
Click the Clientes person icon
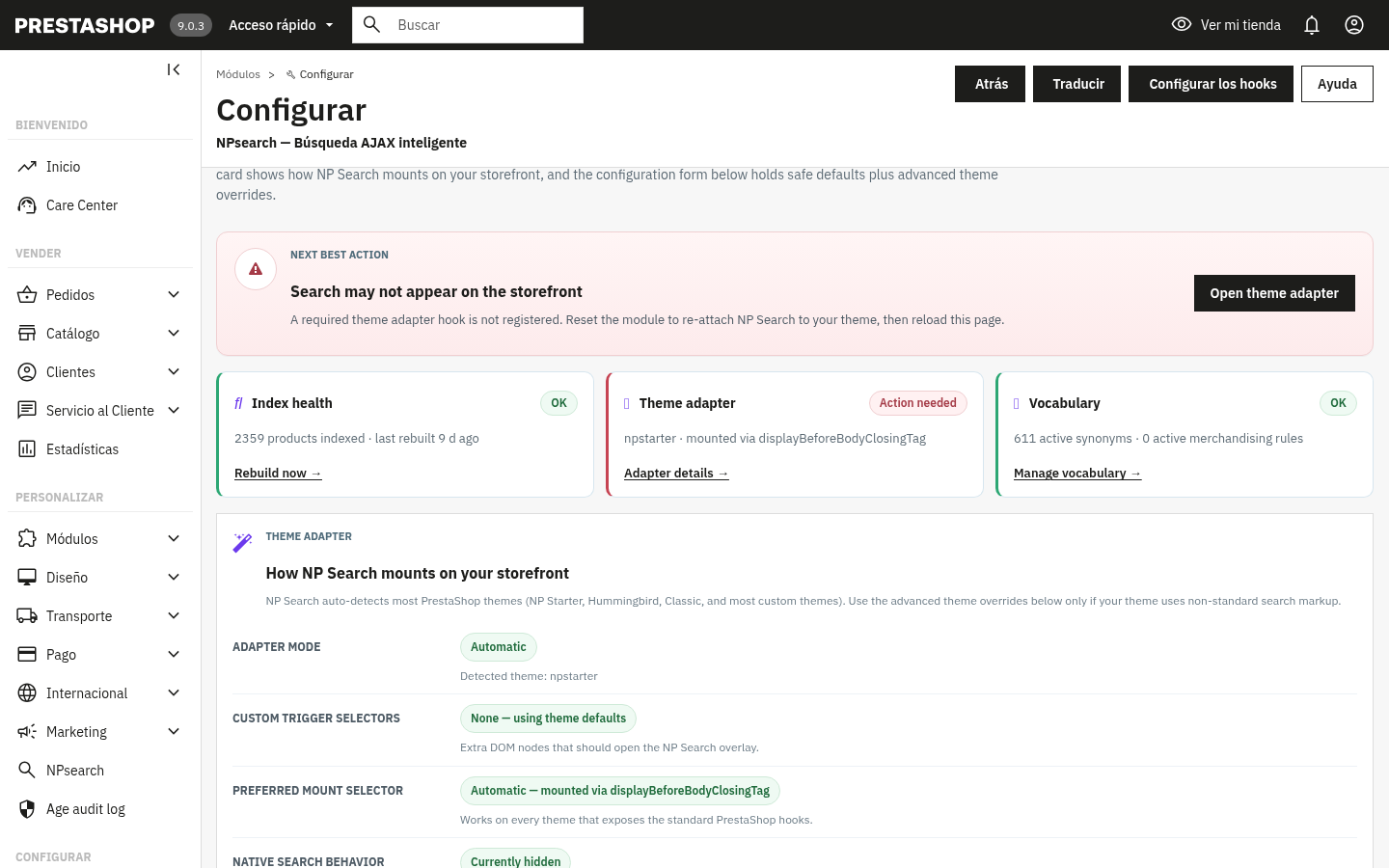27,372
